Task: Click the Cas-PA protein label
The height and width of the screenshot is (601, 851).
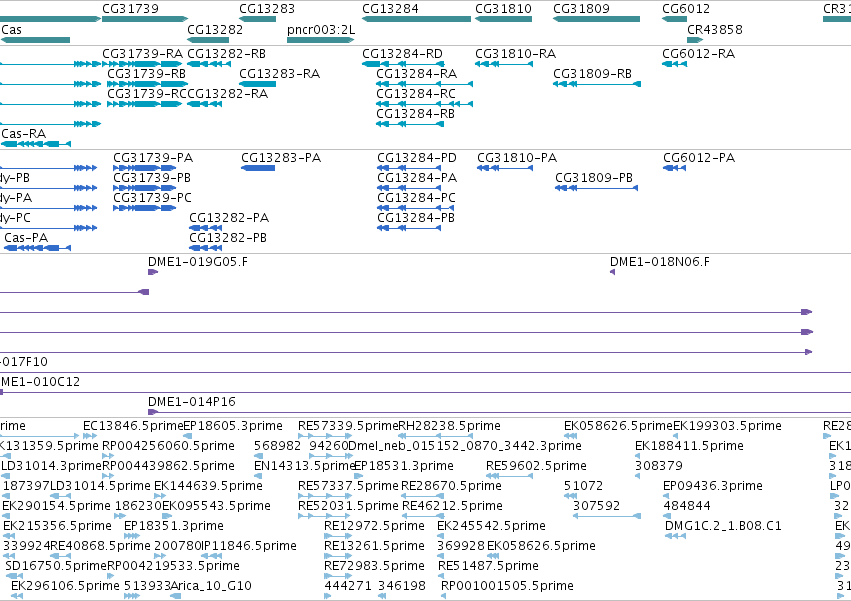Action: 26,238
